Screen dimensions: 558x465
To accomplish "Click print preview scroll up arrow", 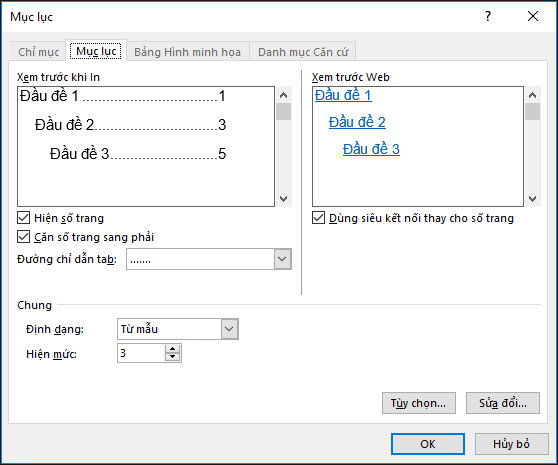I will (x=284, y=95).
